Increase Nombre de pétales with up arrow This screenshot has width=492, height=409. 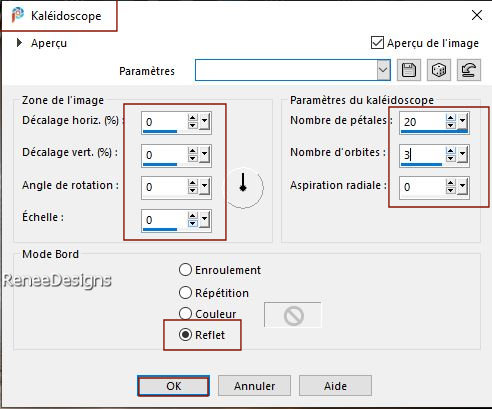click(451, 118)
